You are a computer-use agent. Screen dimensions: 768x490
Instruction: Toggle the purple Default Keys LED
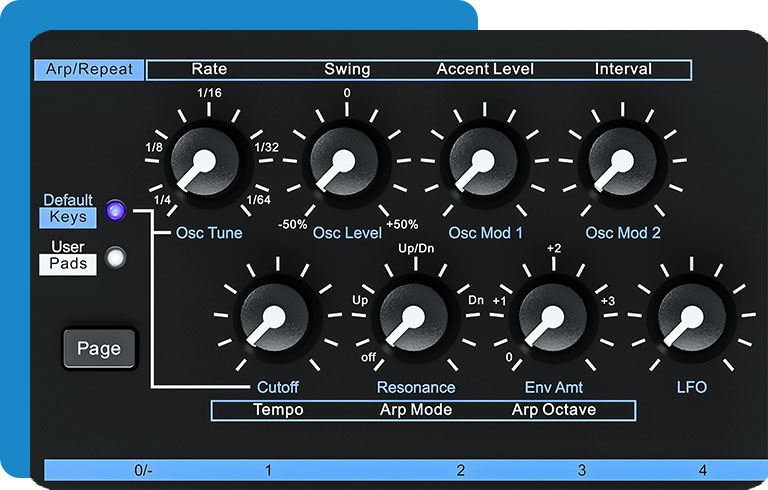tap(116, 211)
